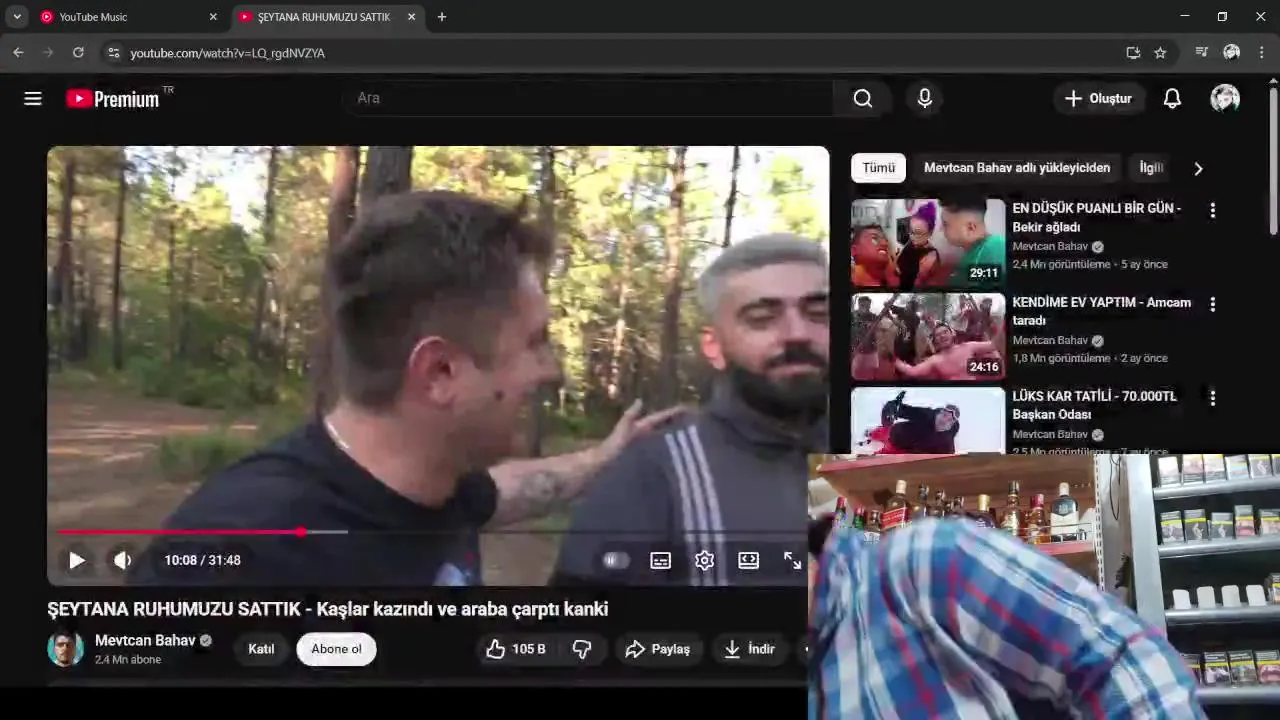Screen dimensions: 1280x720
Task: Switch to the YouTube Music browser tab
Action: pyautogui.click(x=129, y=17)
